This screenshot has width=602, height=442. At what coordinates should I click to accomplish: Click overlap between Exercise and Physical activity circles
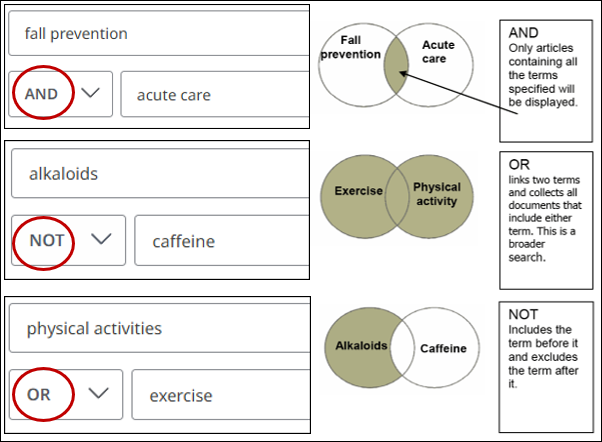click(399, 192)
